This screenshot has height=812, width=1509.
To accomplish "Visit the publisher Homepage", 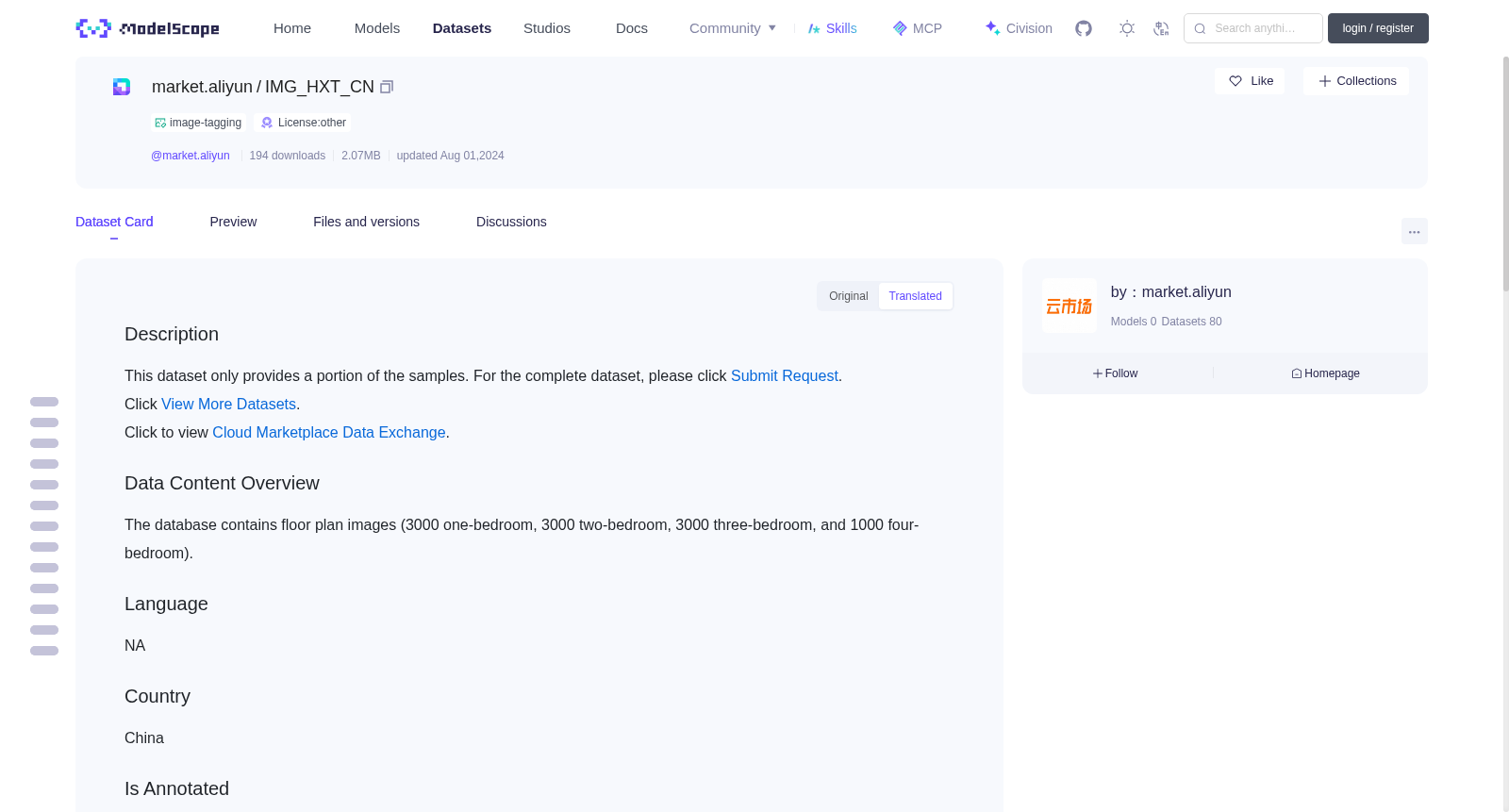I will 1325,373.
